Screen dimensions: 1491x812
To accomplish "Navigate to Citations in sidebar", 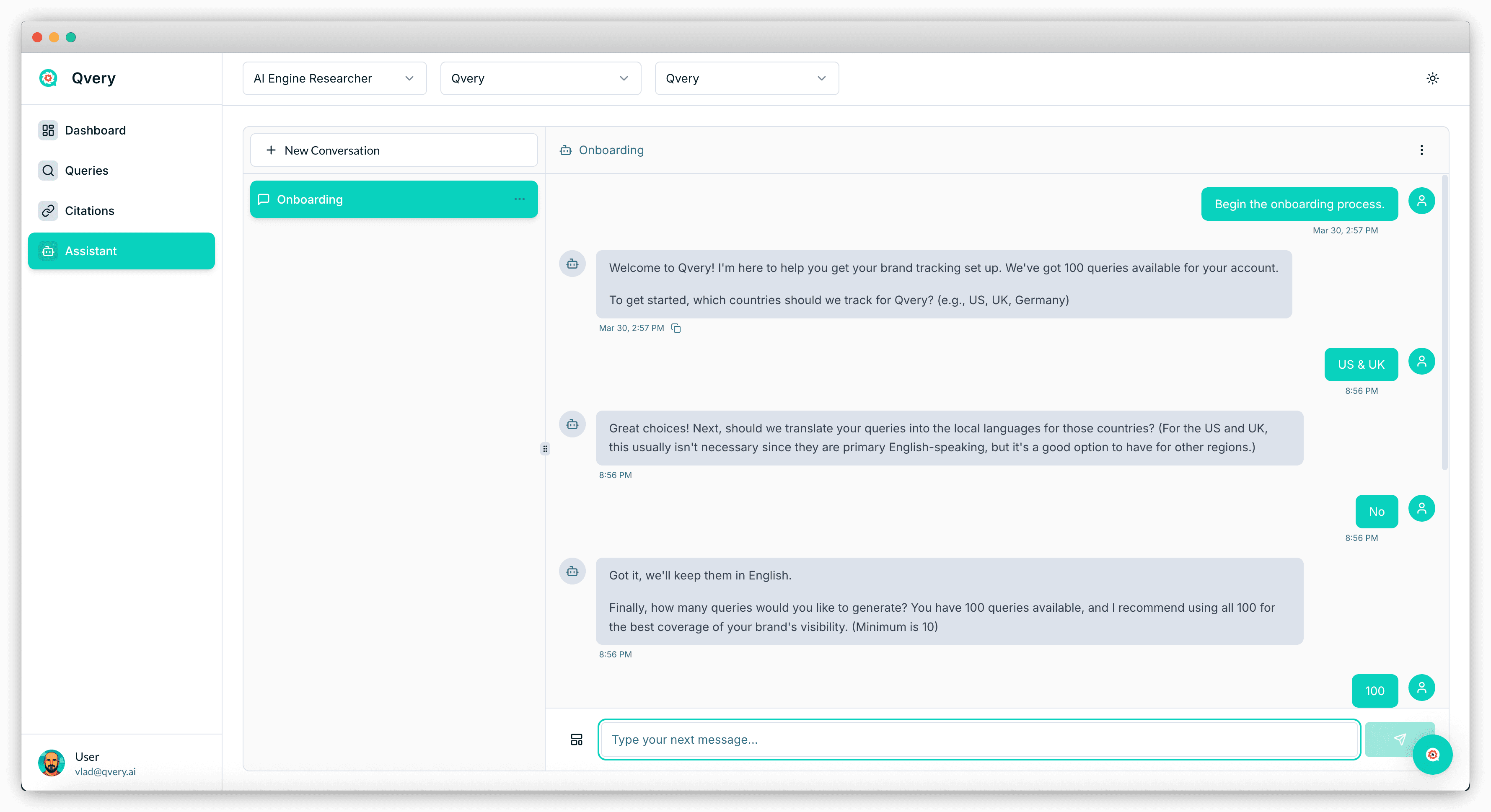I will pyautogui.click(x=89, y=211).
